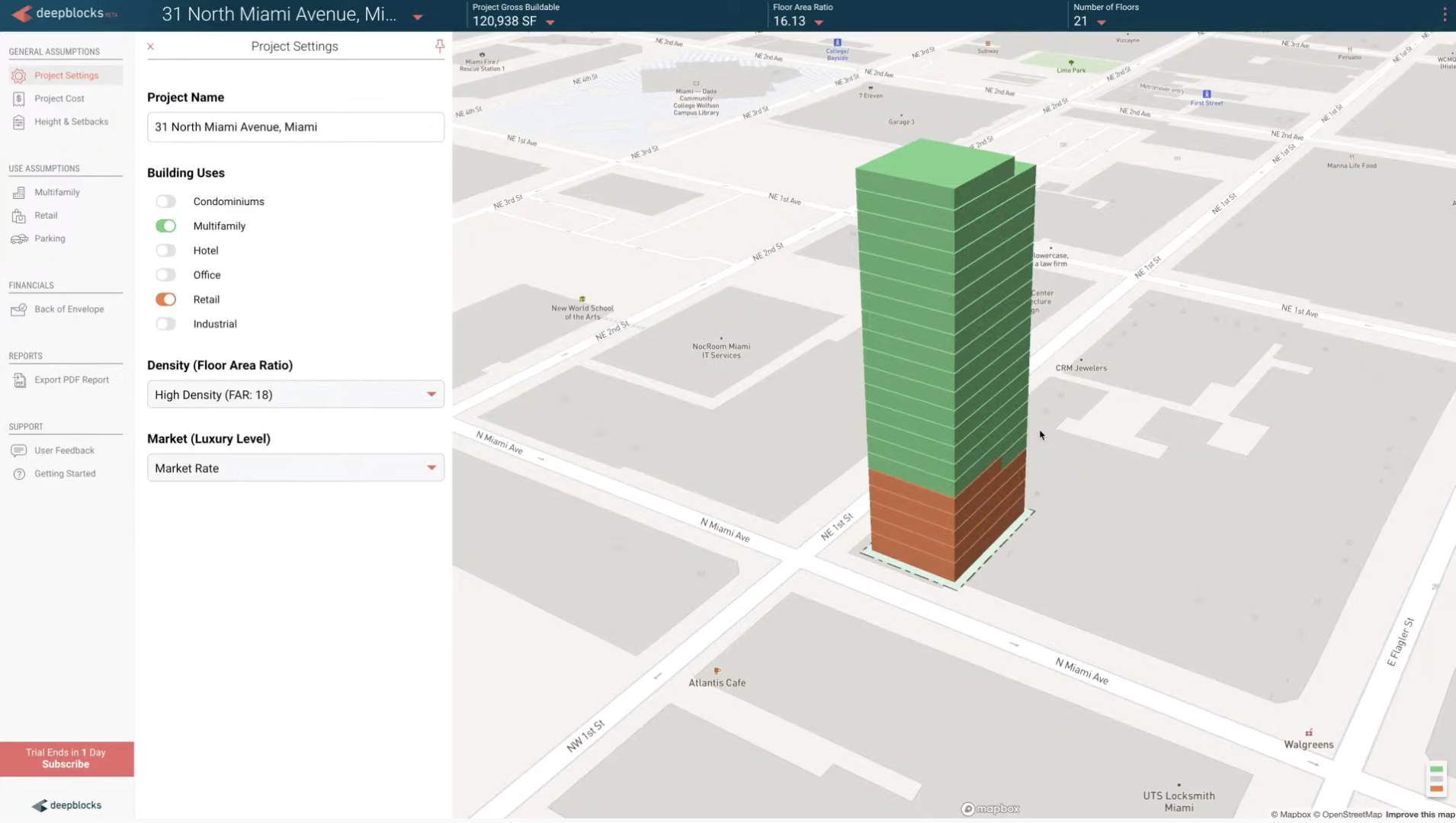Enable the Hotel toggle

click(x=165, y=250)
